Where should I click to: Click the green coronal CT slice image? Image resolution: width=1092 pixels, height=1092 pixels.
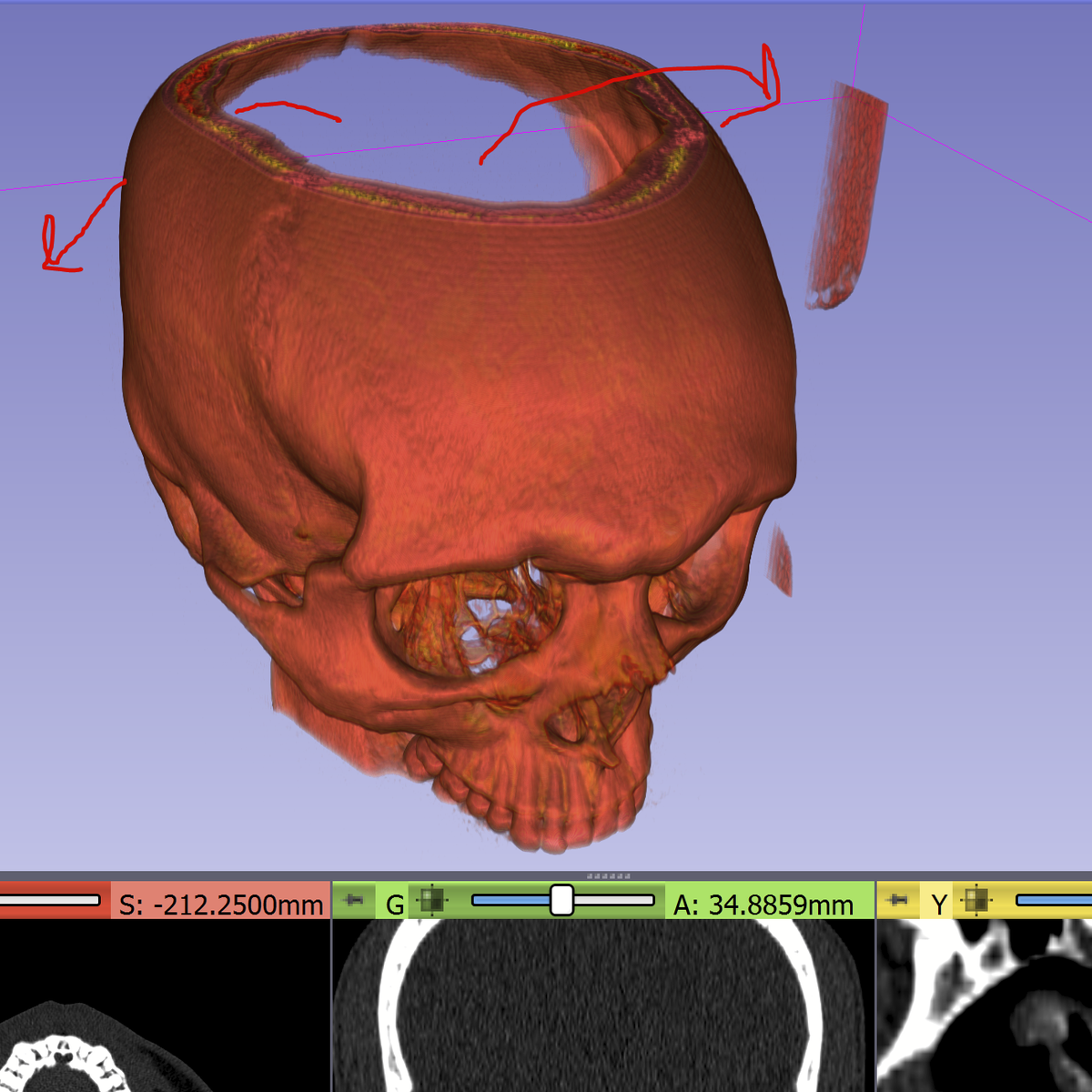click(602, 1006)
